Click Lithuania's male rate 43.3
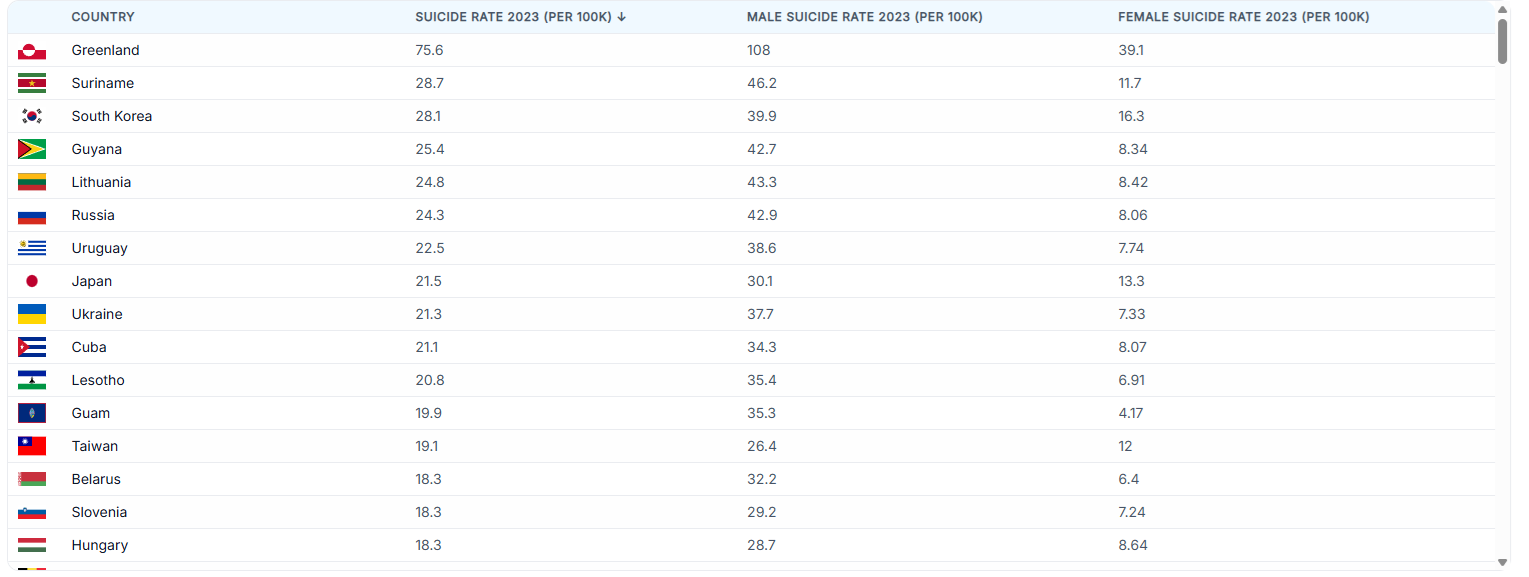Viewport: 1529px width, 577px height. tap(762, 182)
